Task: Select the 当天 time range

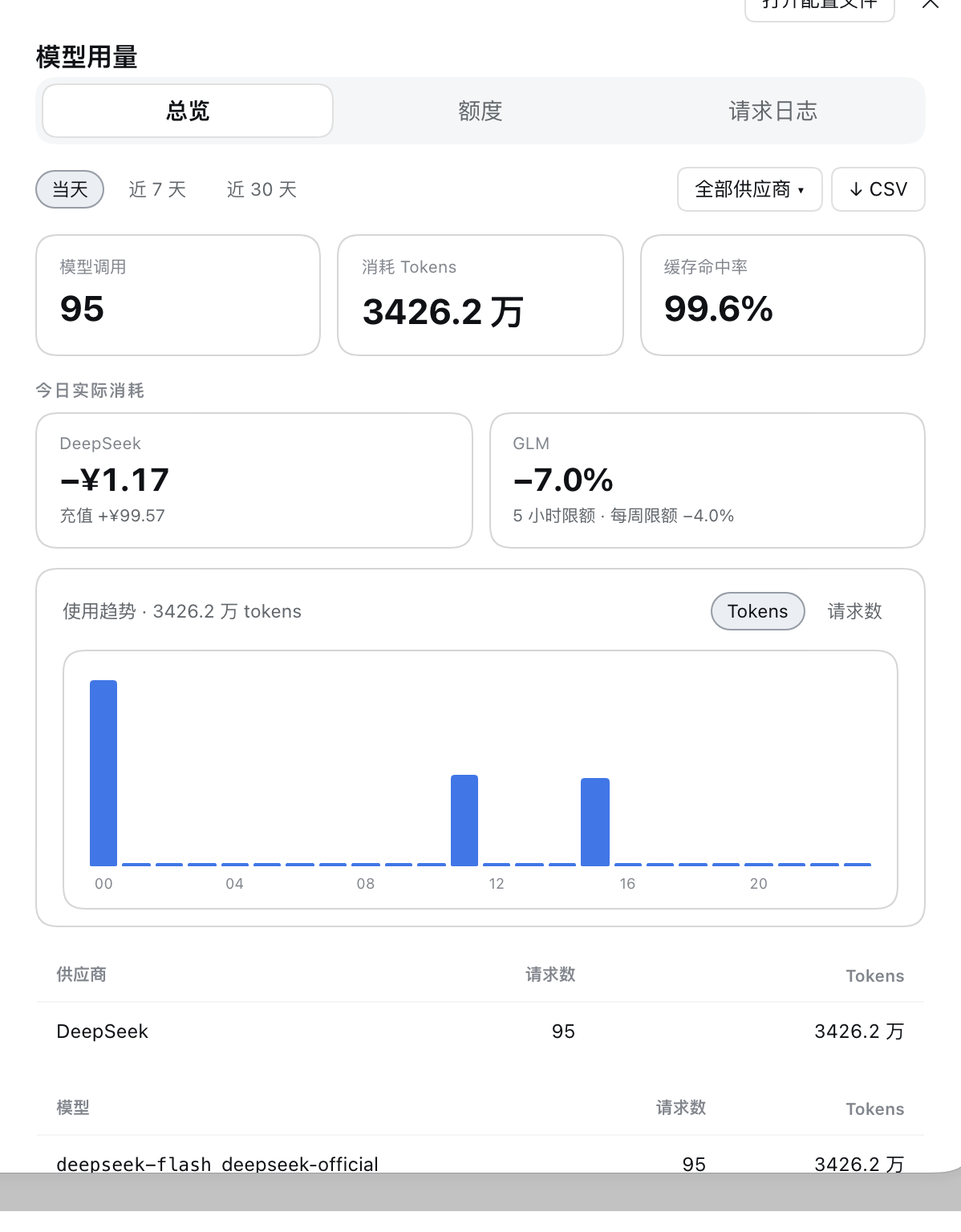Action: (x=70, y=189)
